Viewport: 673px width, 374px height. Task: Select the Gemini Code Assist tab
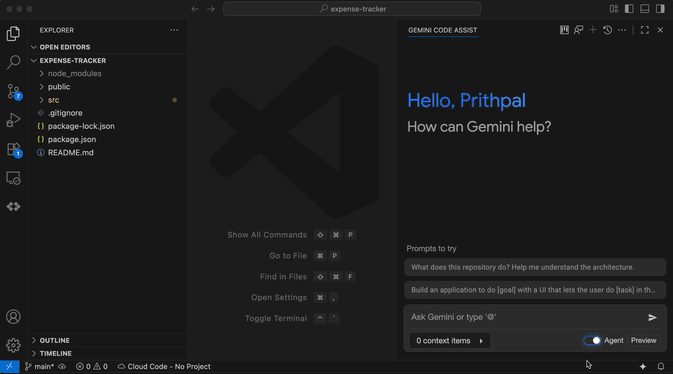(x=443, y=30)
